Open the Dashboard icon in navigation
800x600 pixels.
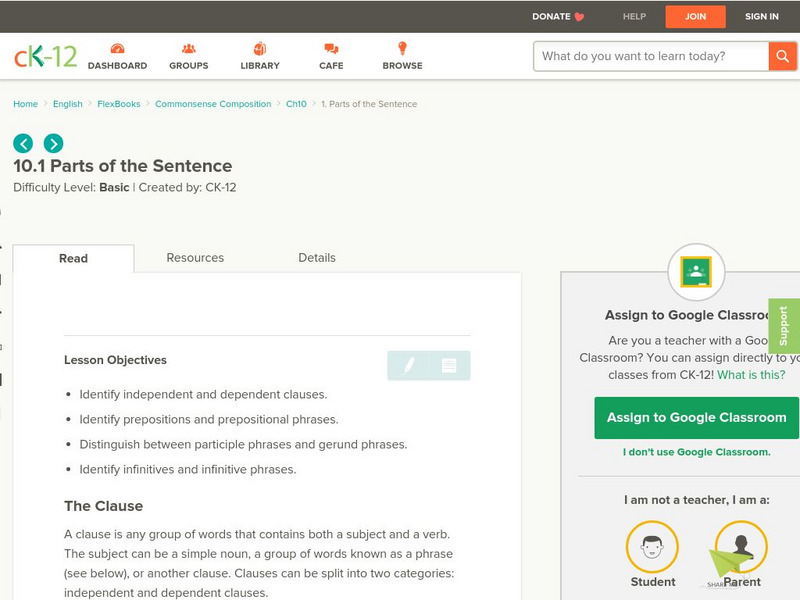tap(117, 49)
